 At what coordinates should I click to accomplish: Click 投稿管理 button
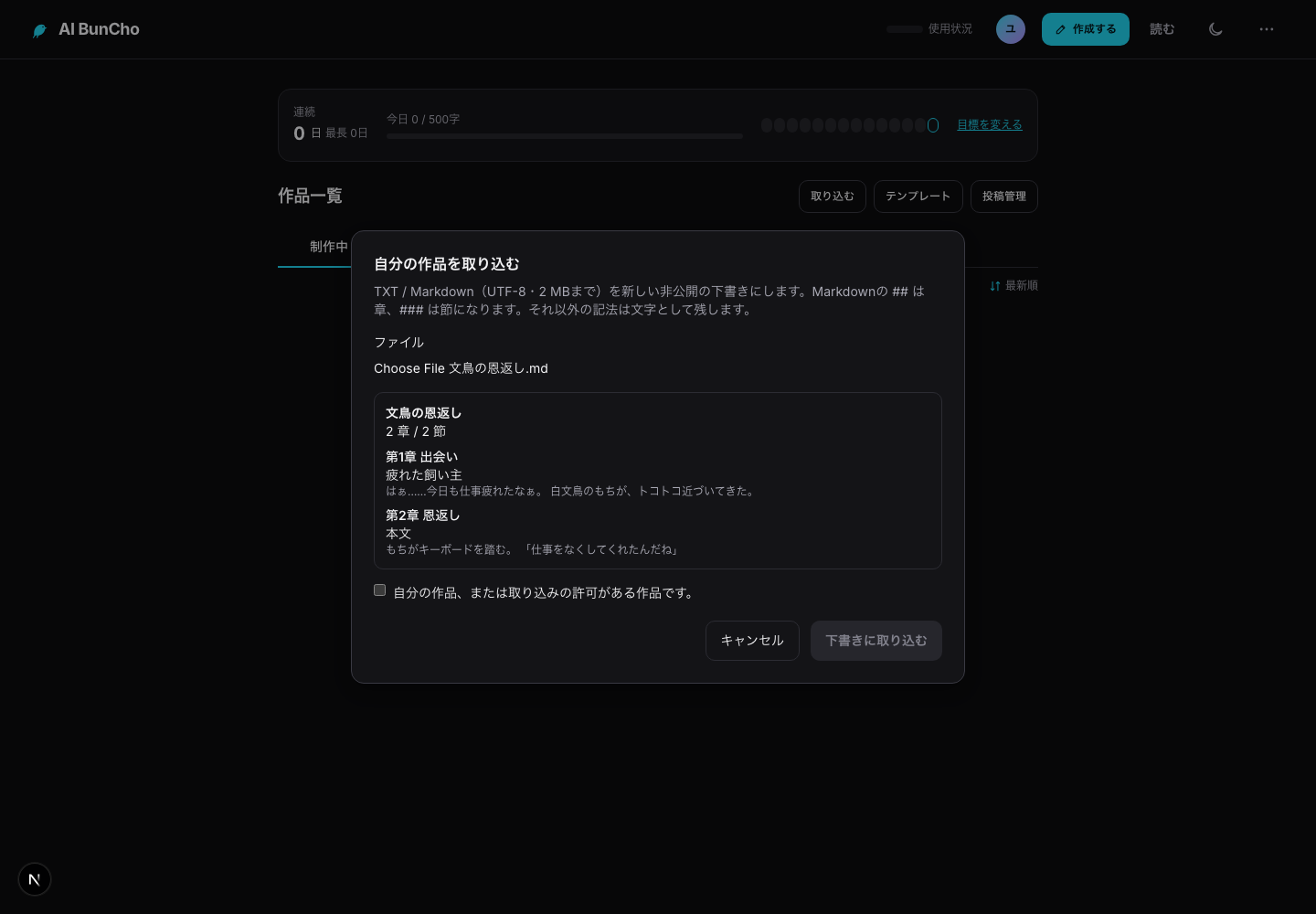1004,197
